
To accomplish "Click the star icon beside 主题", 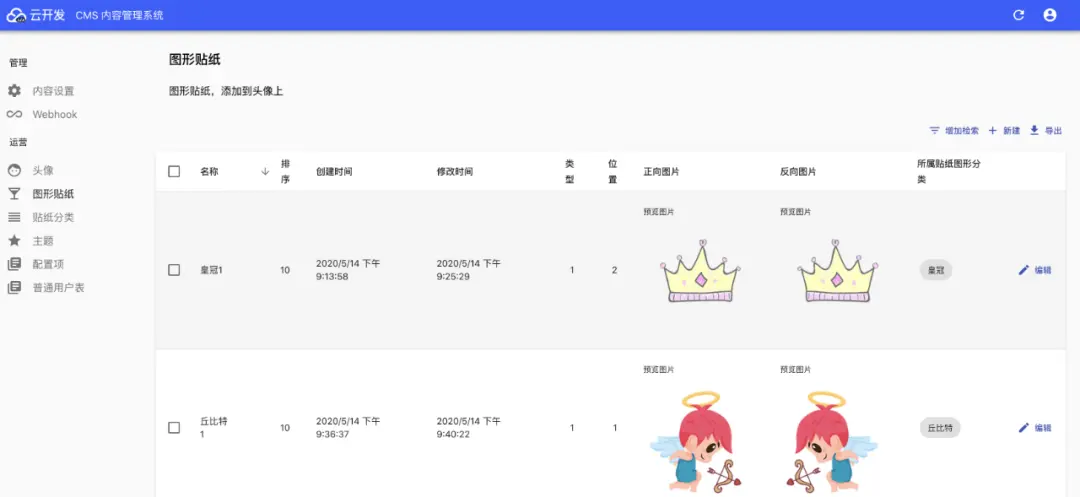I will [x=14, y=241].
